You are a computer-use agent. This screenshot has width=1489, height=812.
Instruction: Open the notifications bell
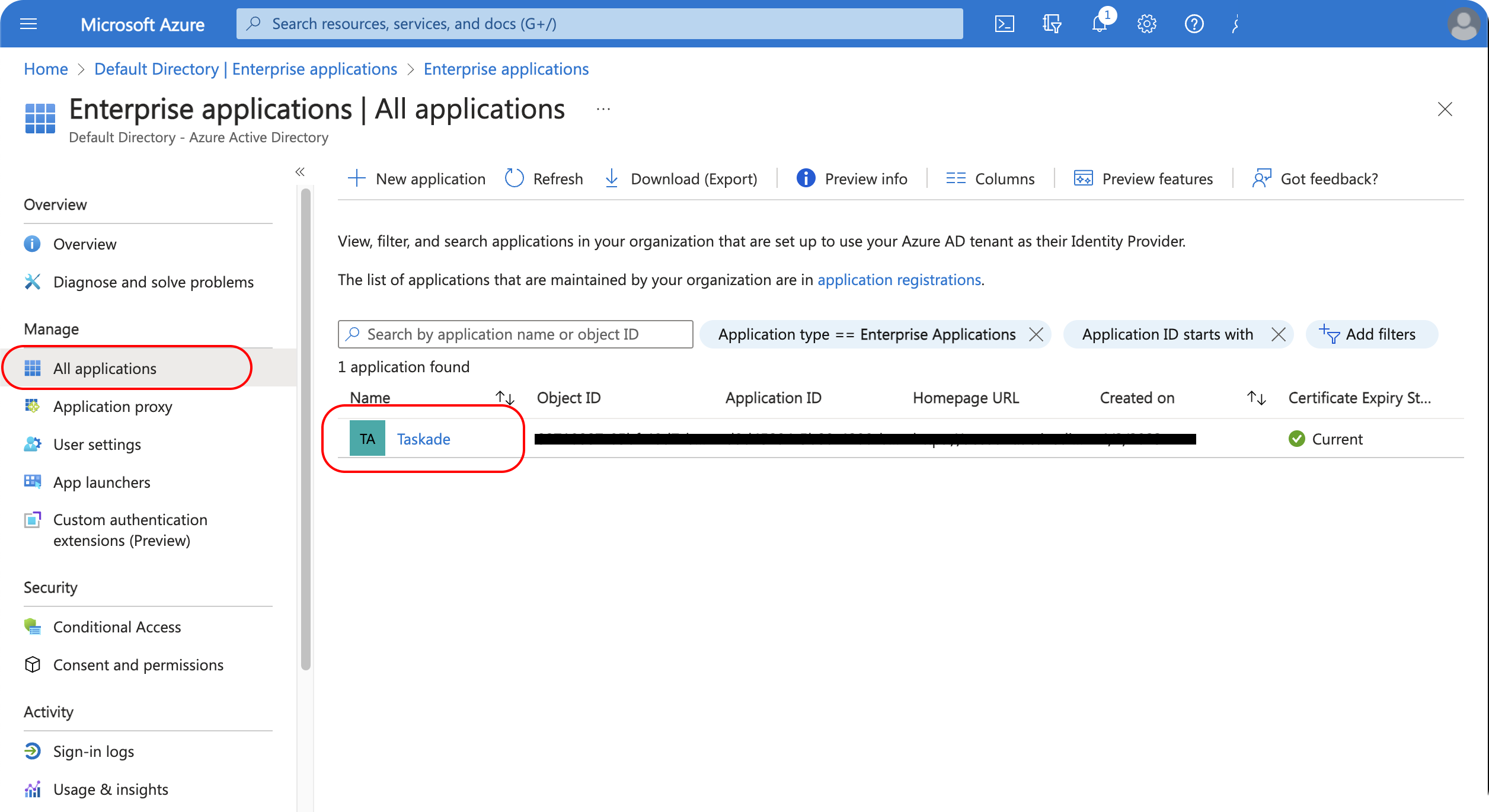pyautogui.click(x=1100, y=24)
